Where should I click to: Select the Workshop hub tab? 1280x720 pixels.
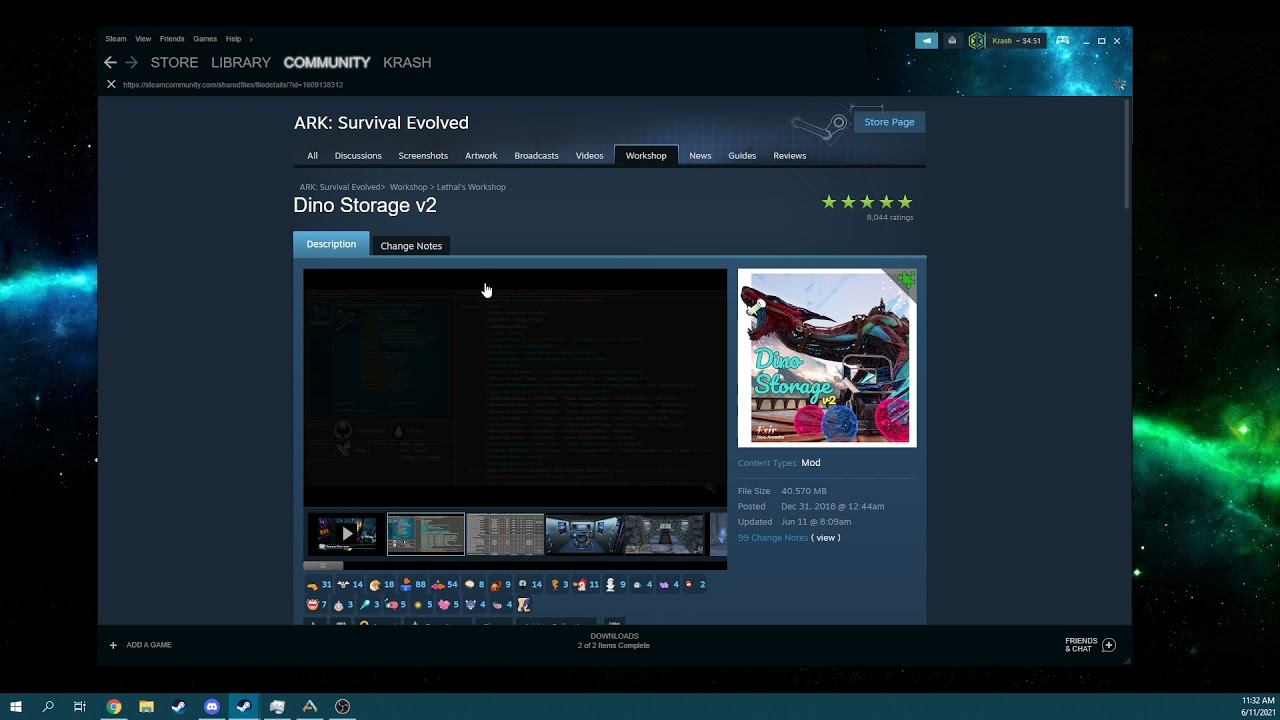pos(646,156)
